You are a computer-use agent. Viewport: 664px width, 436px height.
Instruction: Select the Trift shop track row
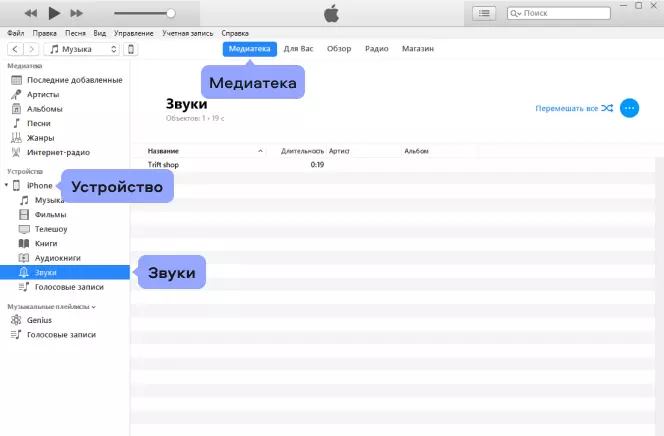[x=393, y=165]
